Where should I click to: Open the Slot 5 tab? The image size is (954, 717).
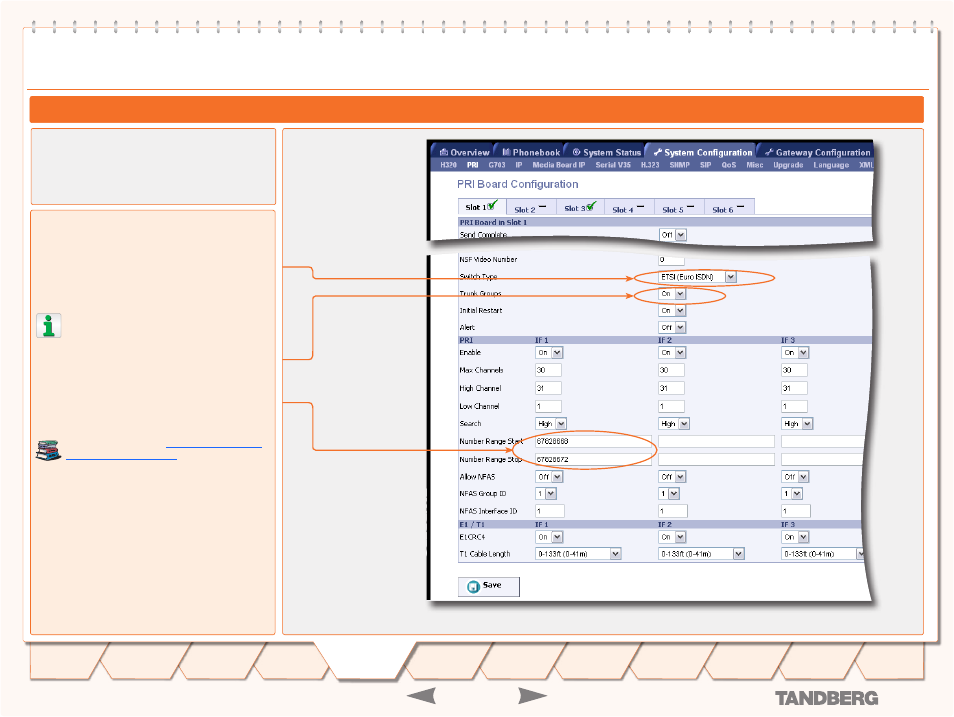[x=679, y=208]
